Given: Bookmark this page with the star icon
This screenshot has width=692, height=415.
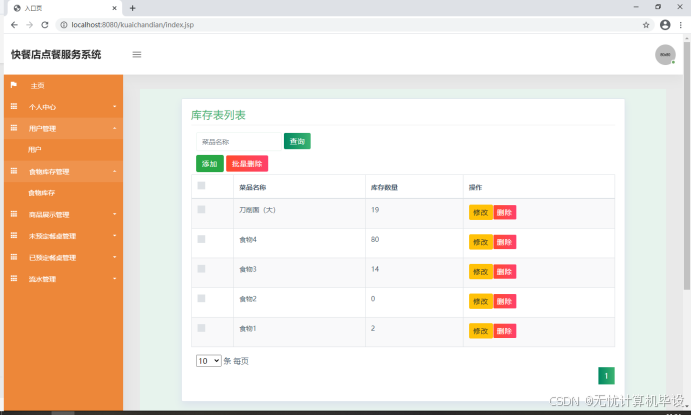Looking at the screenshot, I should click(646, 25).
